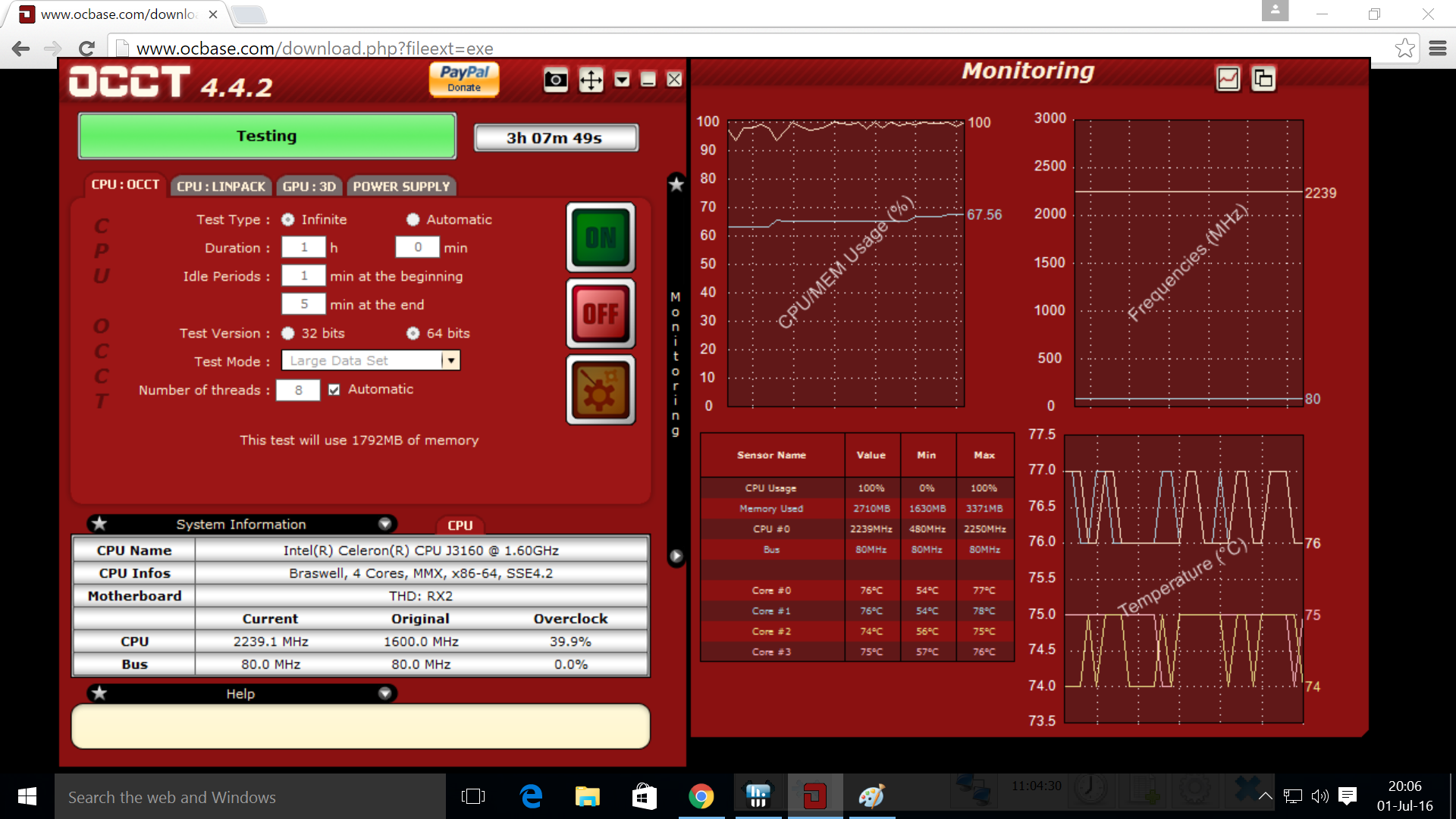Click the star icon beside System Information
The width and height of the screenshot is (1456, 819).
coord(99,523)
